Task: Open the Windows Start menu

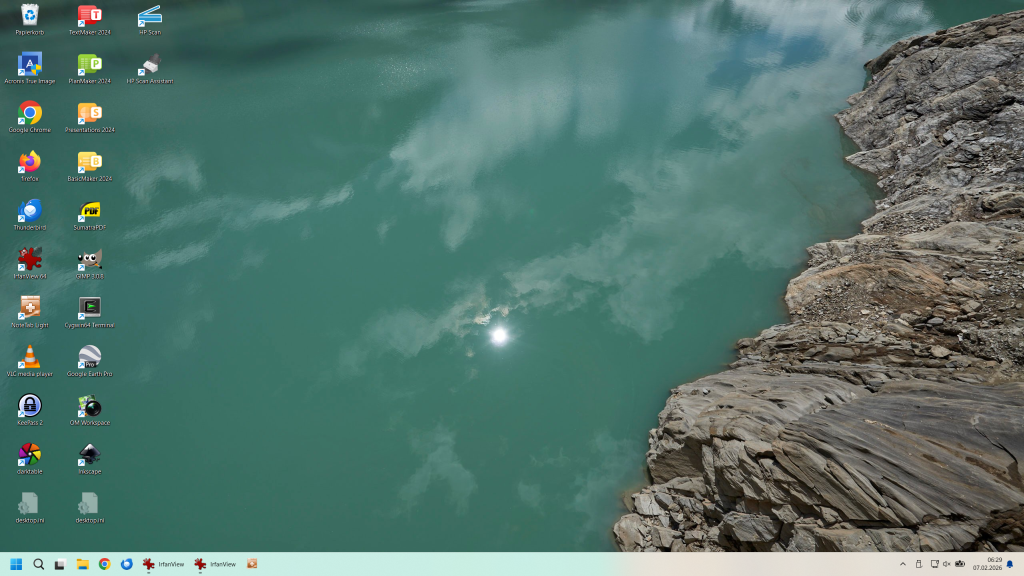Action: click(16, 564)
